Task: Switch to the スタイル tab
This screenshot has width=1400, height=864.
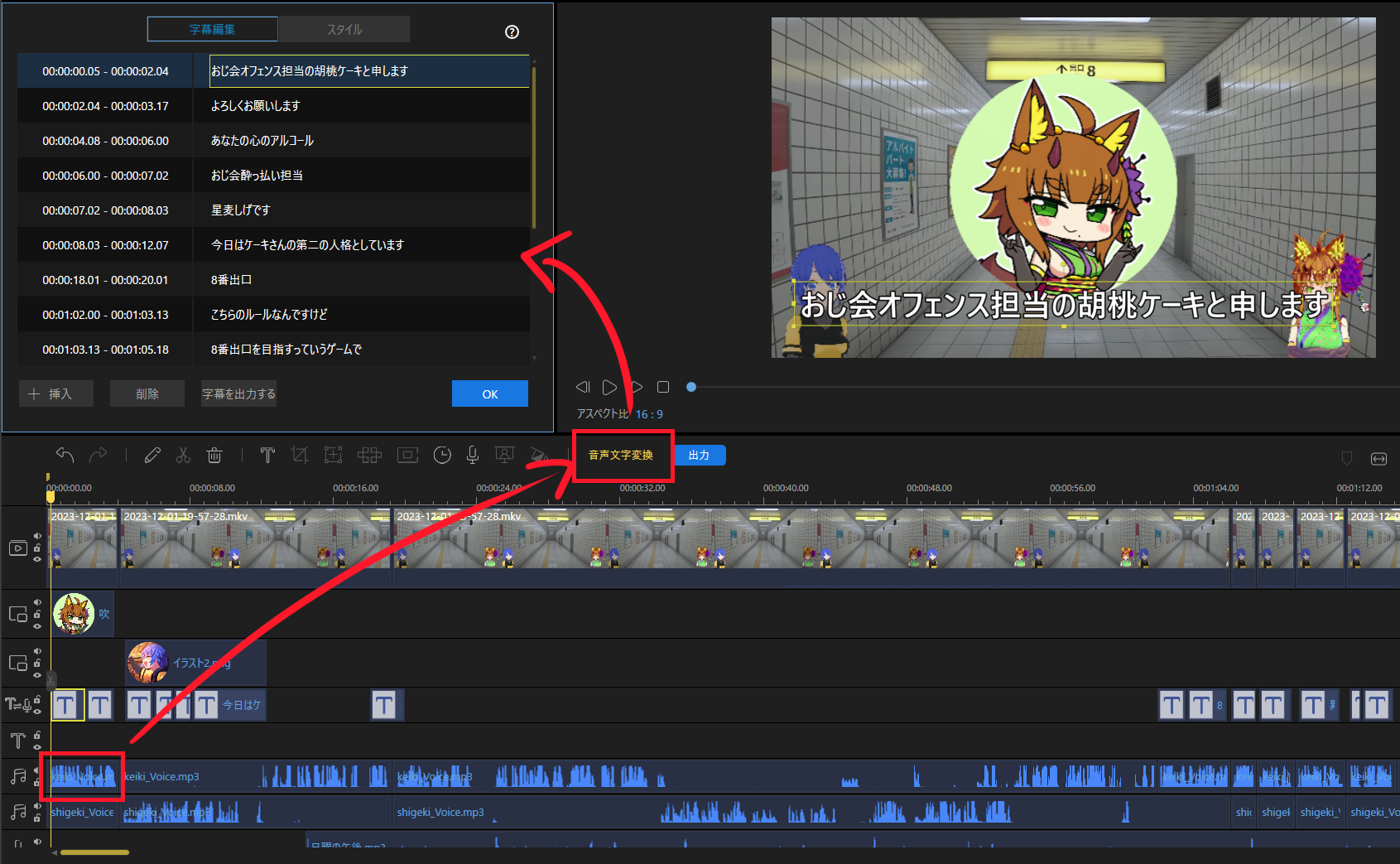Action: (344, 29)
